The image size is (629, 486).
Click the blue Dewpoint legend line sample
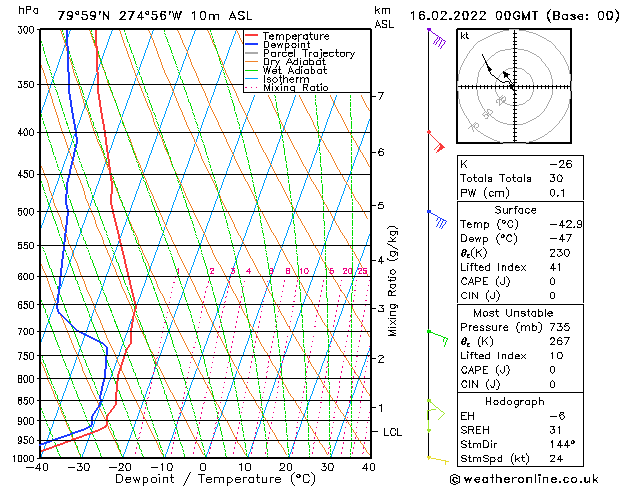point(252,45)
